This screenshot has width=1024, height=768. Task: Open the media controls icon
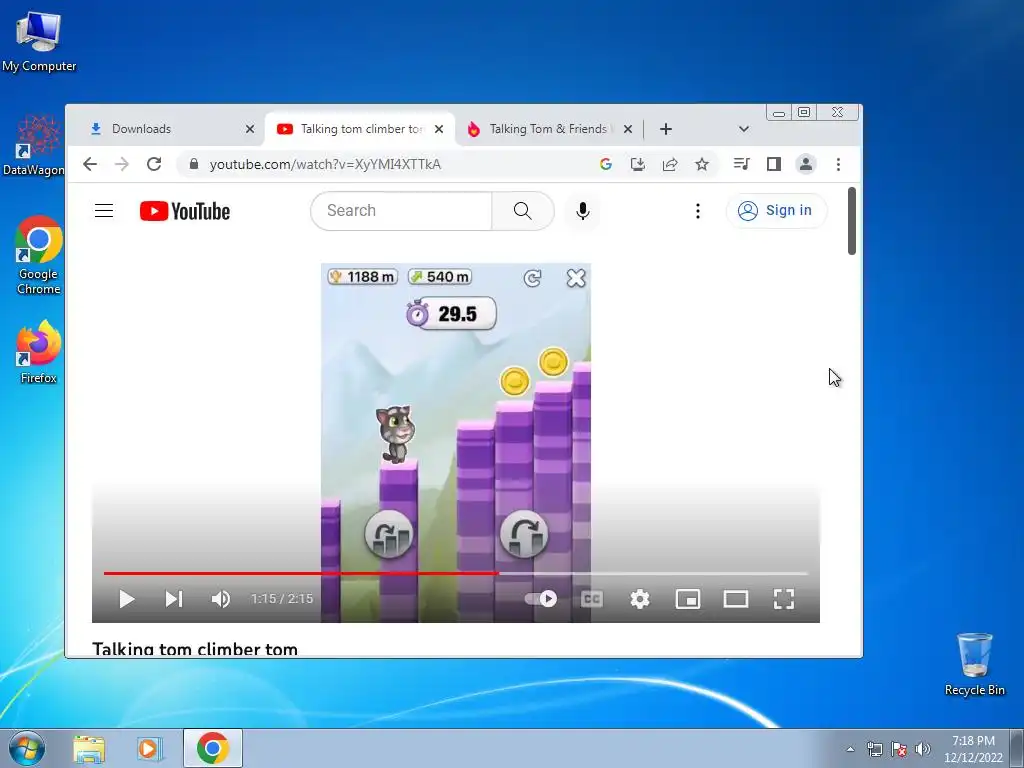pyautogui.click(x=741, y=164)
